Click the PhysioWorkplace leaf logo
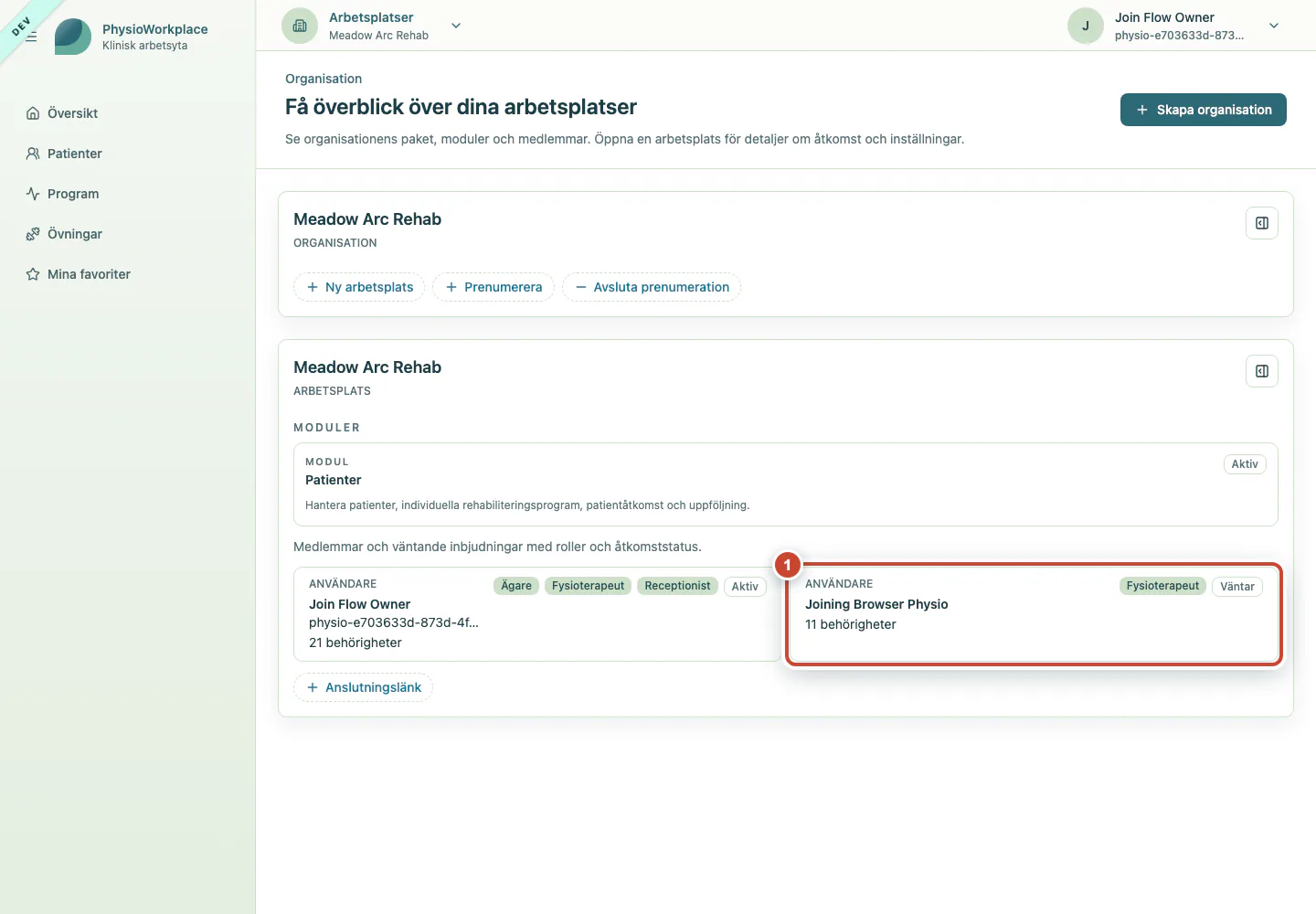The width and height of the screenshot is (1316, 914). (73, 37)
